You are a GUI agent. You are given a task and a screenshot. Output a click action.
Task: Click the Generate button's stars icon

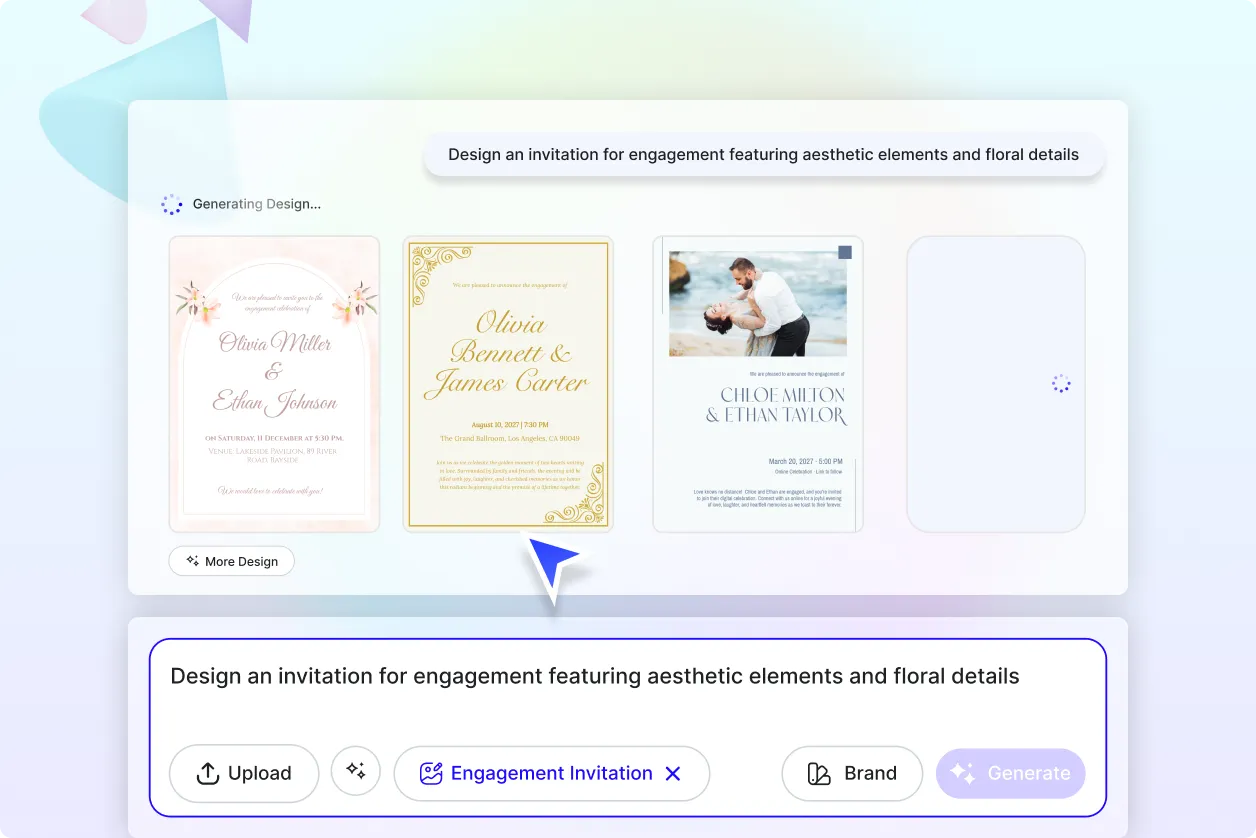[x=963, y=772]
